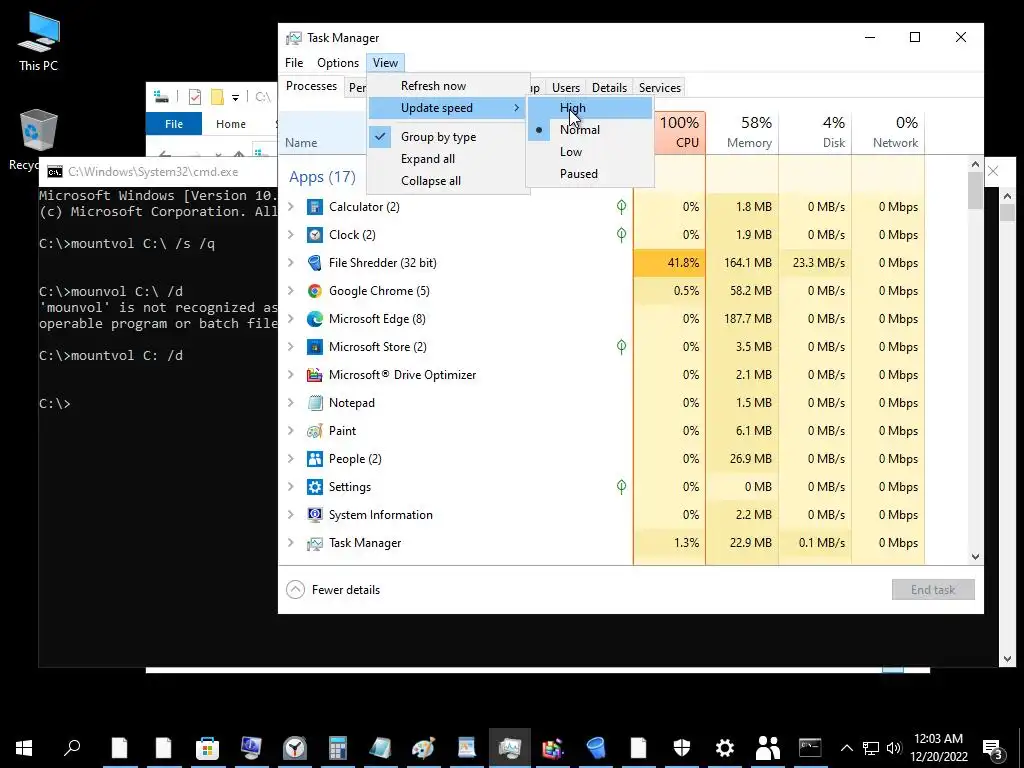Click the Paint icon in process list
This screenshot has width=1024, height=768.
[315, 431]
